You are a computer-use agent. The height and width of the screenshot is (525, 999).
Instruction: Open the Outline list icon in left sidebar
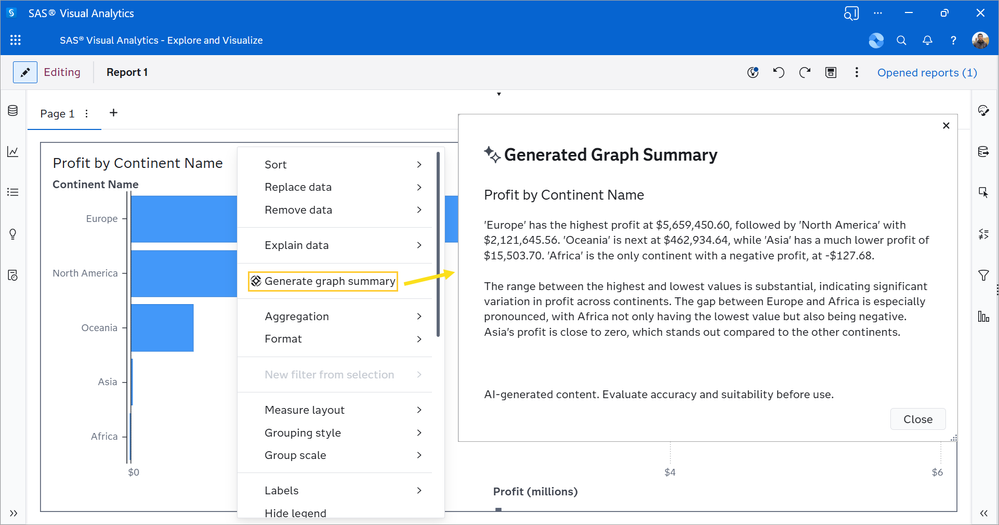click(x=13, y=192)
